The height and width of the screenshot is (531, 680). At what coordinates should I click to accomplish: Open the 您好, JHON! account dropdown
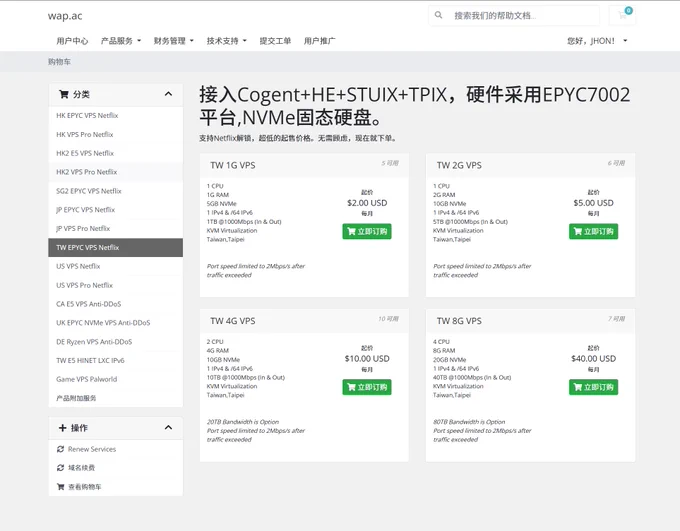tap(597, 41)
